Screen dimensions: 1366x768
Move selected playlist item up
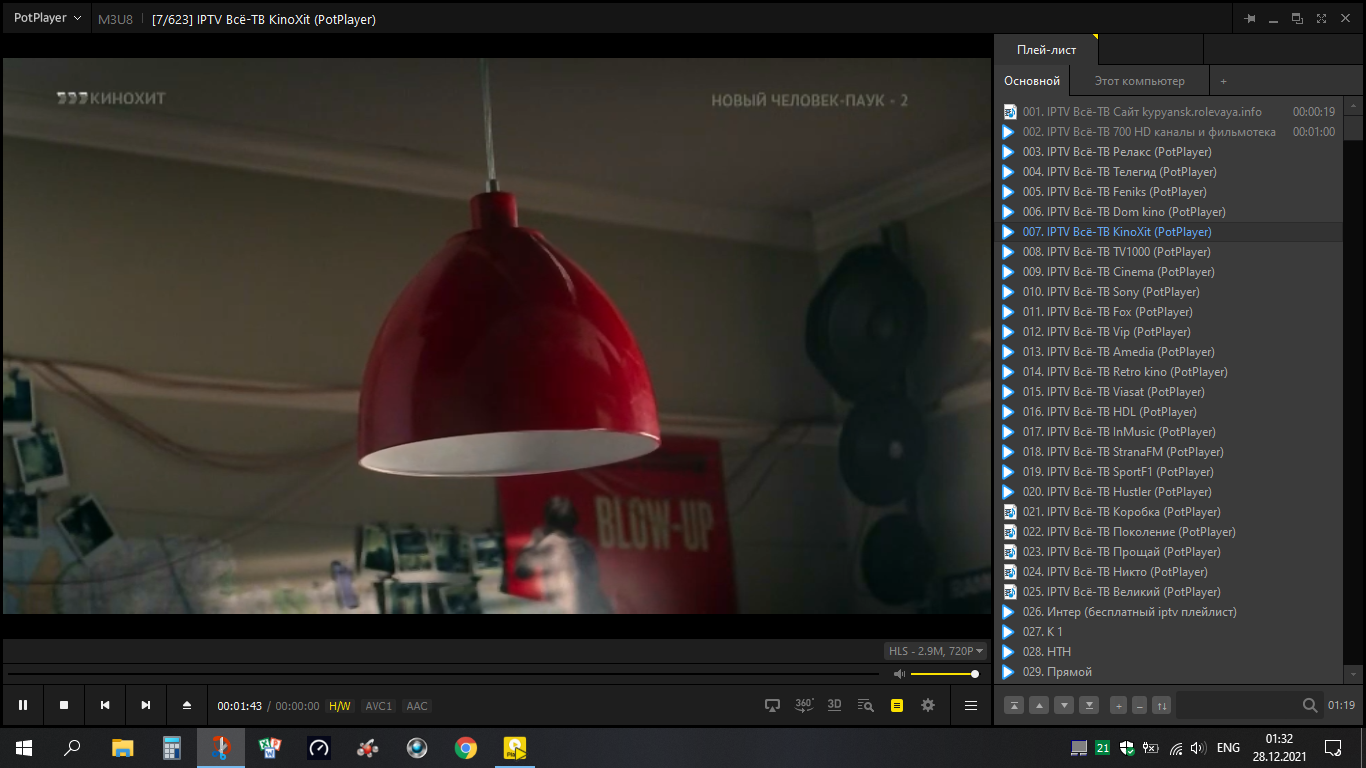[x=1039, y=705]
